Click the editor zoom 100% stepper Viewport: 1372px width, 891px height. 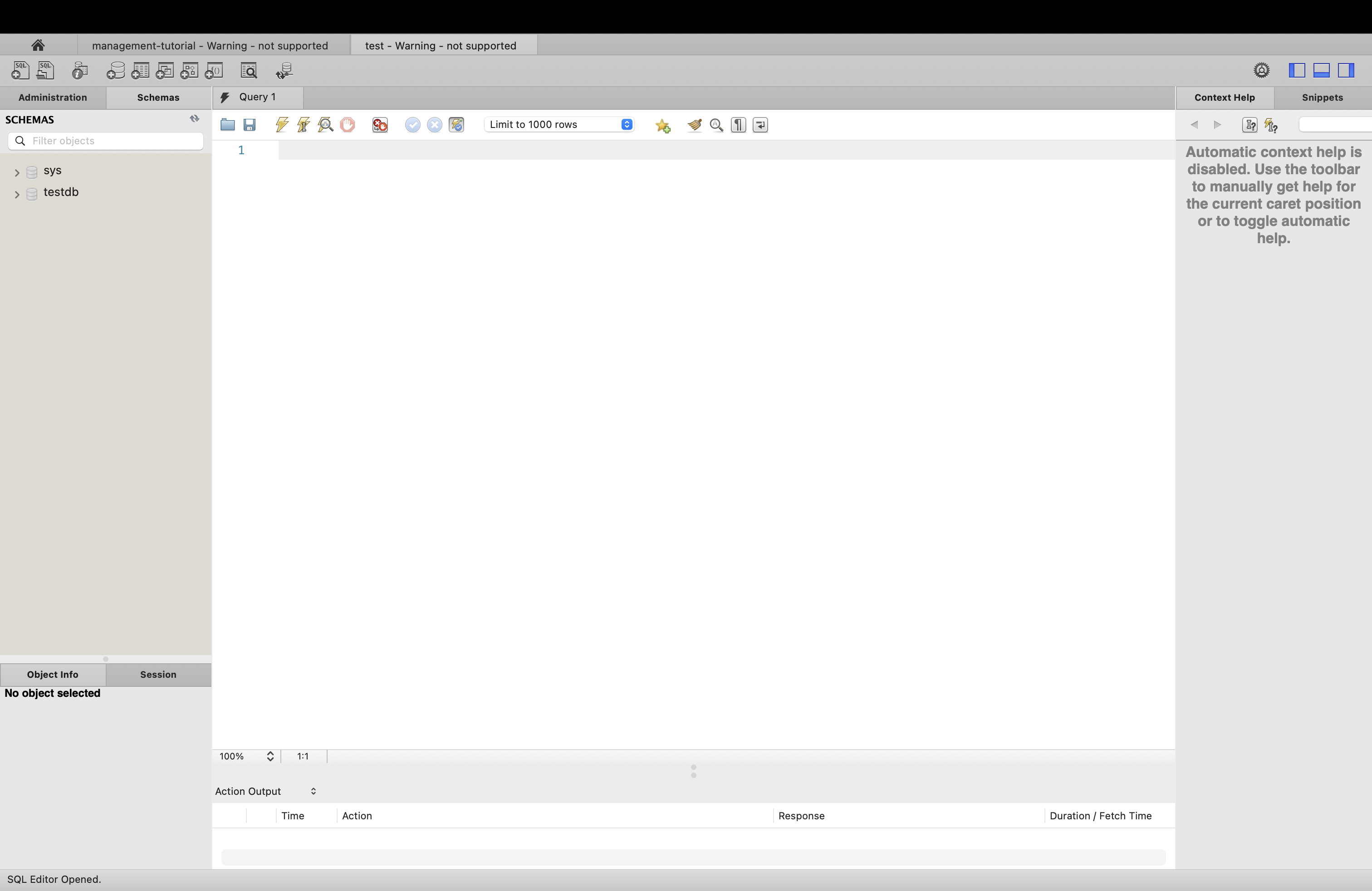pyautogui.click(x=270, y=756)
